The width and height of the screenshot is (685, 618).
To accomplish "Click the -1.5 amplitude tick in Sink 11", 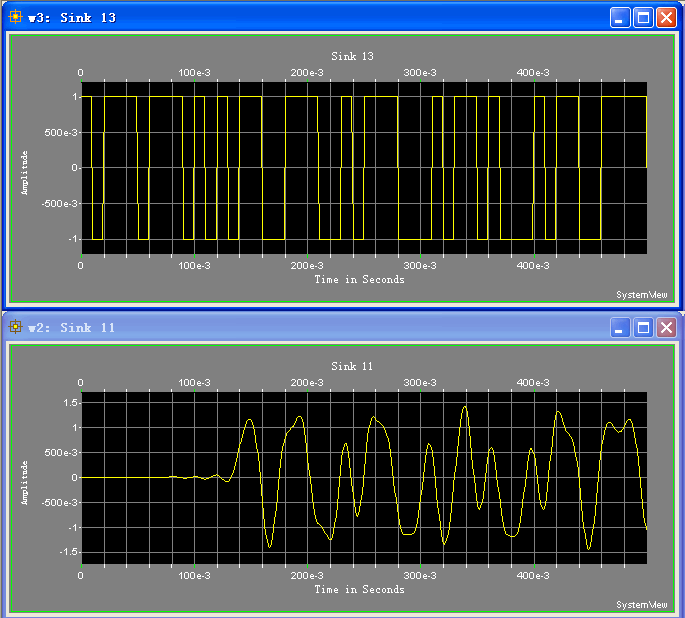I will pyautogui.click(x=69, y=552).
